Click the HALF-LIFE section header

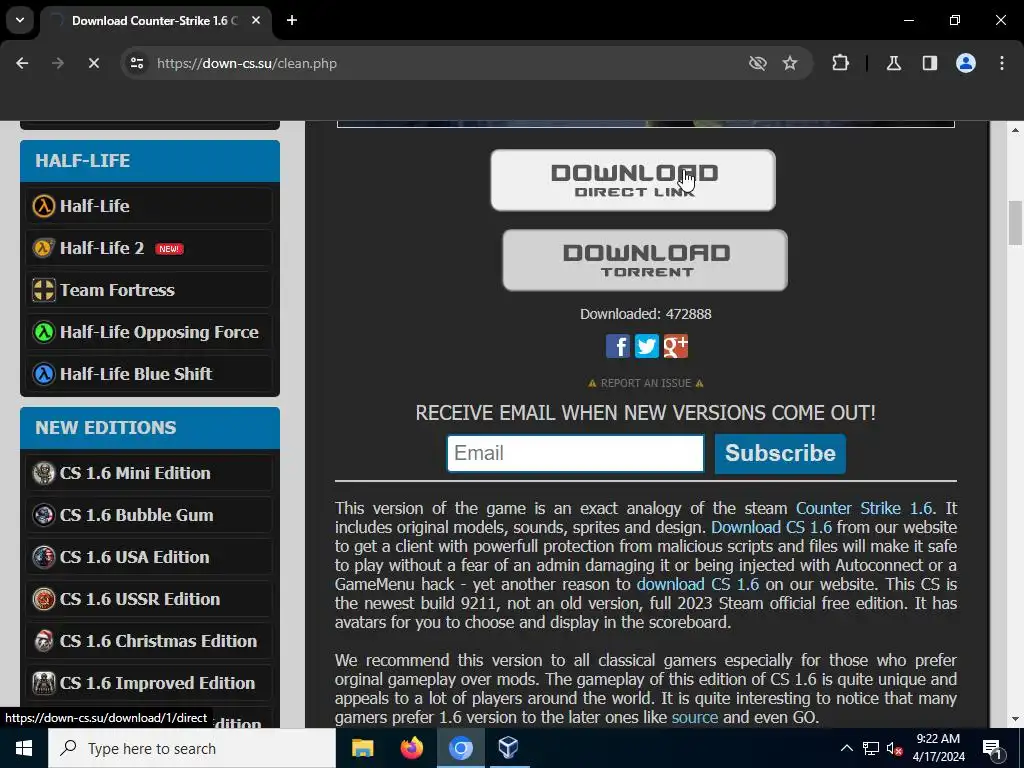[150, 161]
